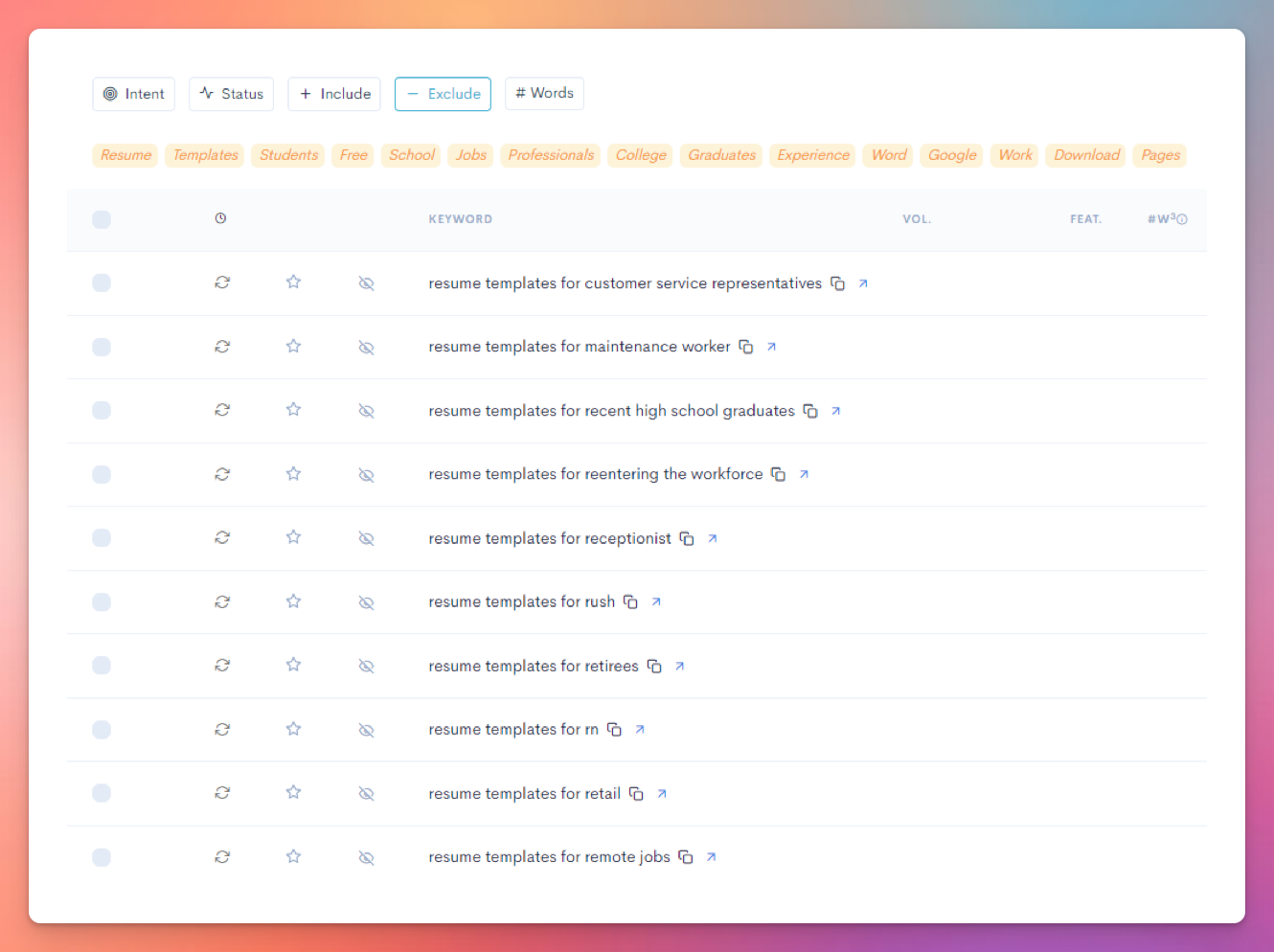Open the Exclude filter
Viewport: 1274px width, 952px height.
coord(444,94)
